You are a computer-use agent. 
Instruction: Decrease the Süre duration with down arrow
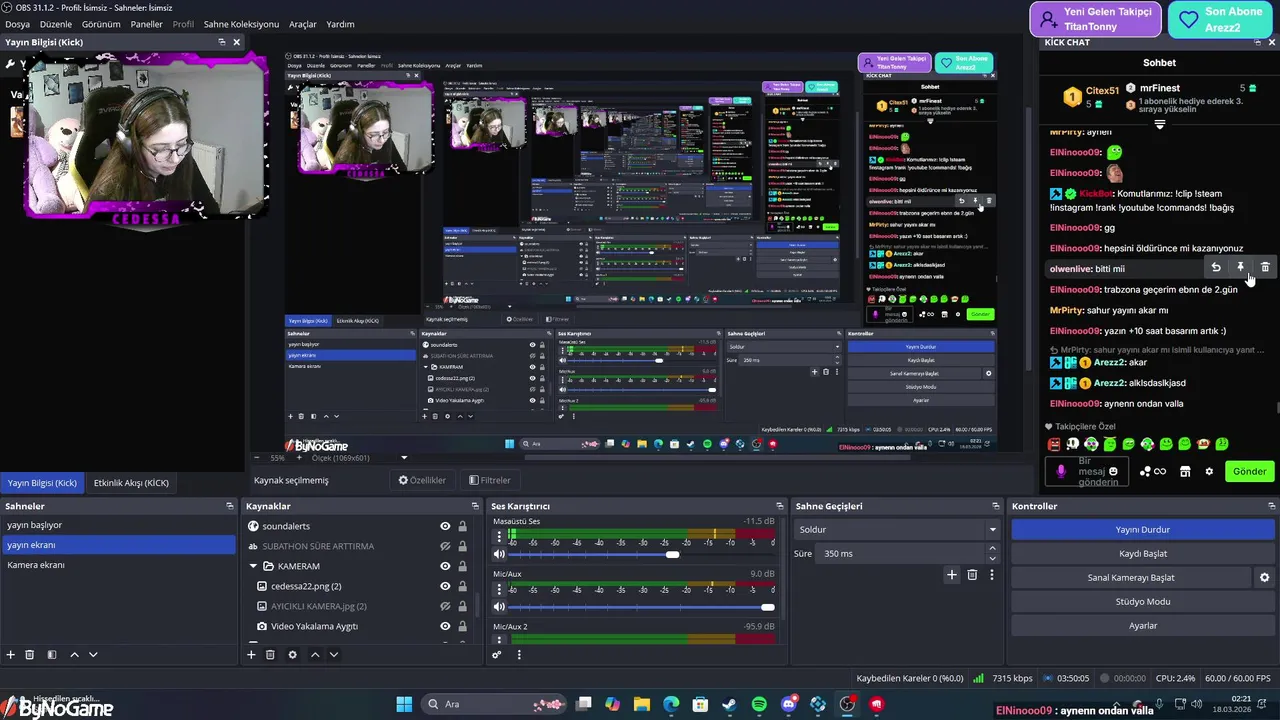(992, 558)
